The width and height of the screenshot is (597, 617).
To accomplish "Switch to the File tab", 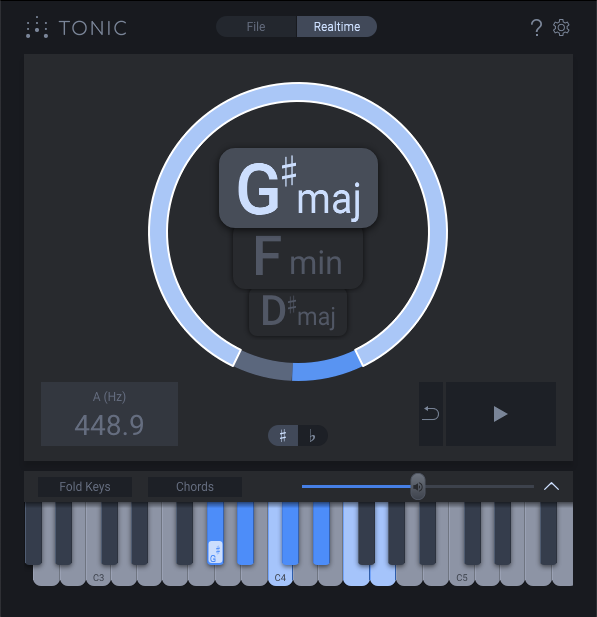I will pos(256,27).
